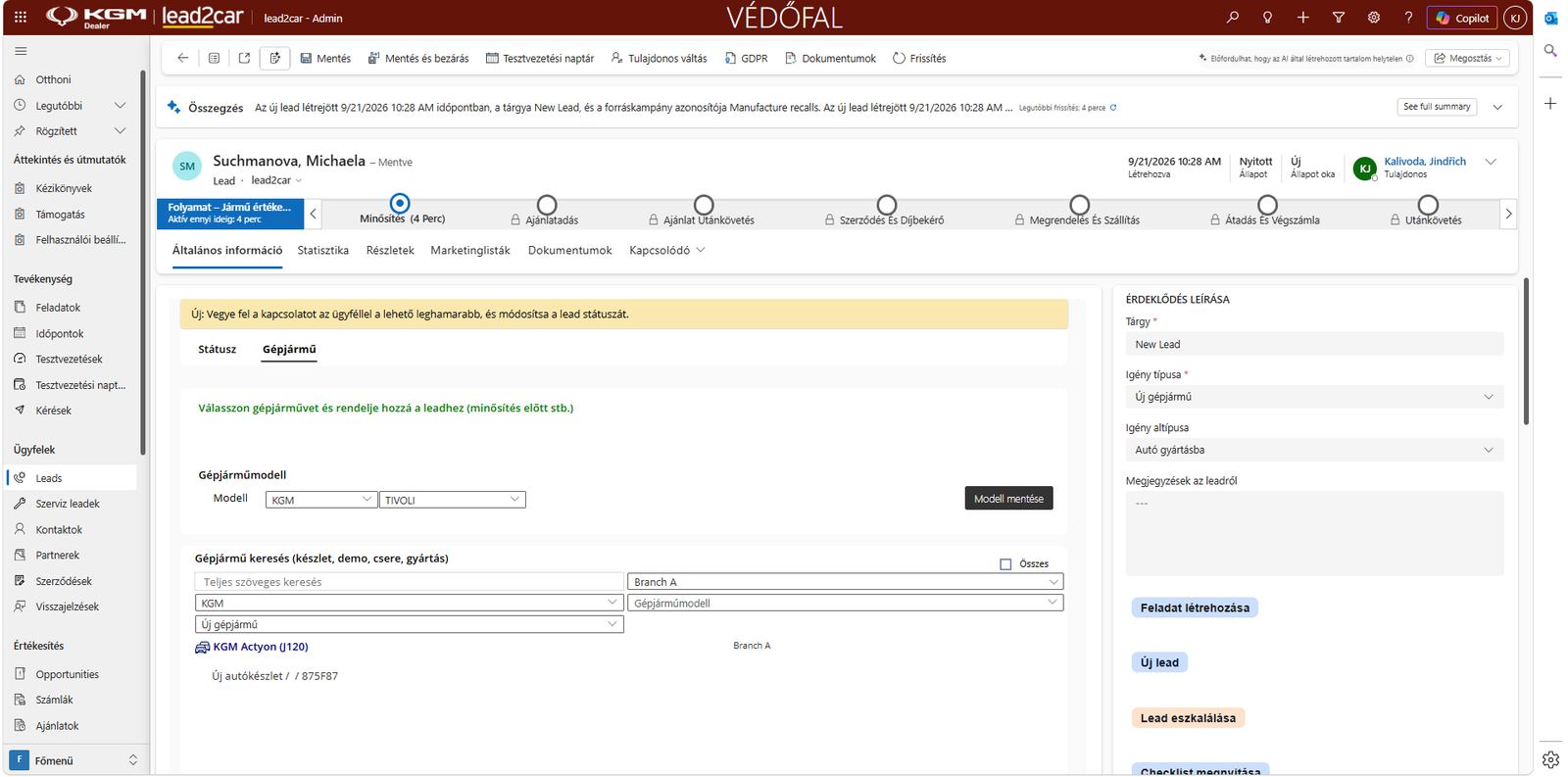Toggle the Összes checkbox

tap(1005, 564)
